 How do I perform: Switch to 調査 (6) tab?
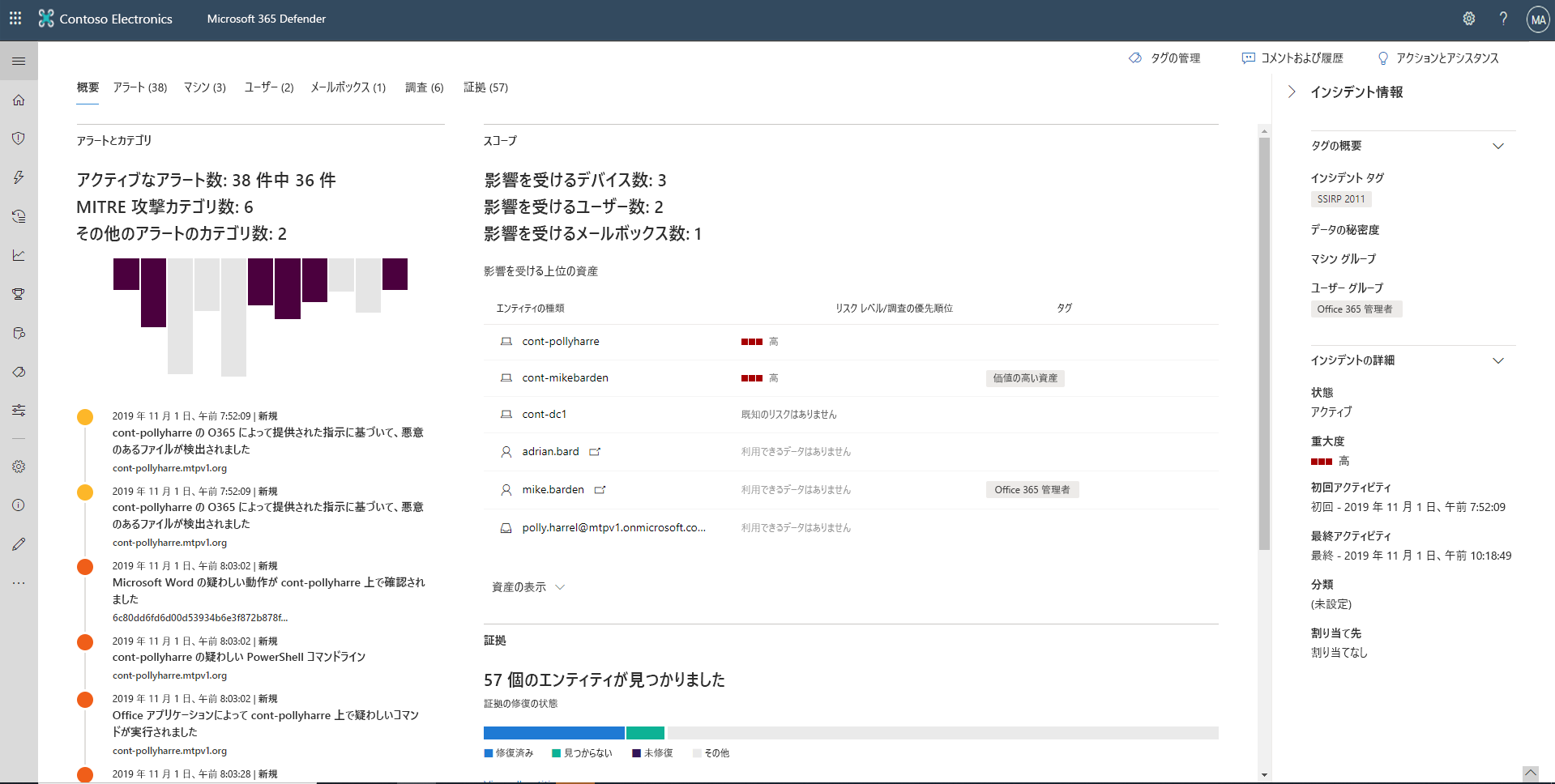click(x=425, y=87)
